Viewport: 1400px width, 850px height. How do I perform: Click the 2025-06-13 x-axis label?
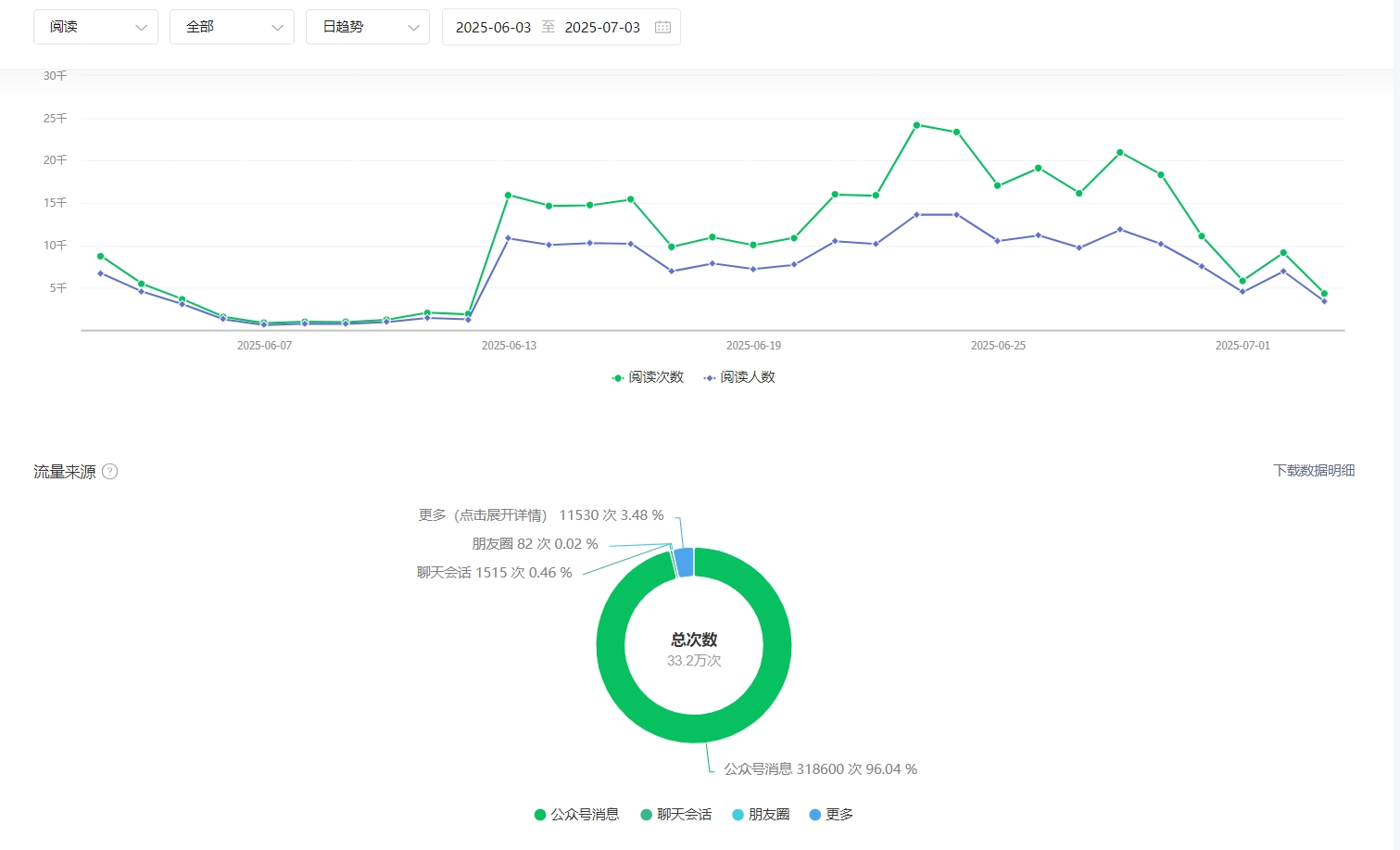(509, 346)
